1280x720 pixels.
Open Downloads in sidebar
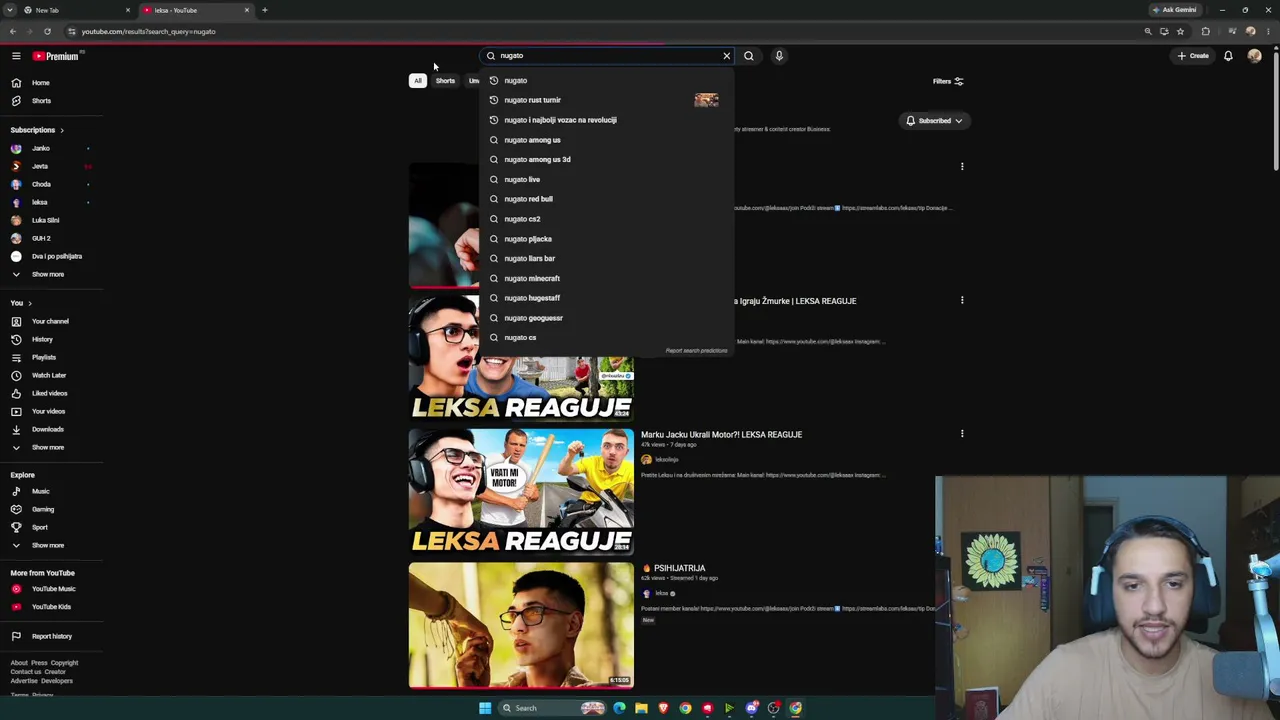pyautogui.click(x=50, y=429)
